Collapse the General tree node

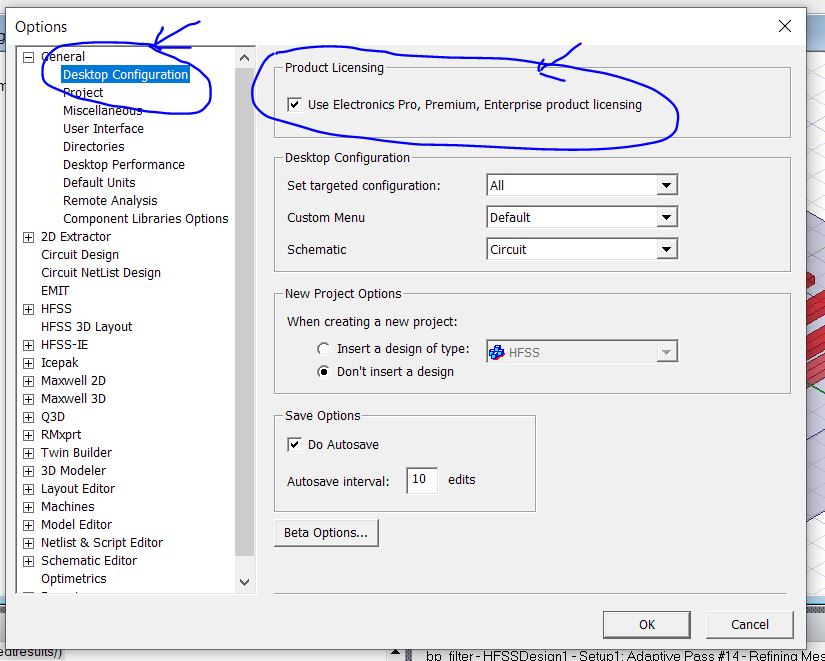click(28, 57)
